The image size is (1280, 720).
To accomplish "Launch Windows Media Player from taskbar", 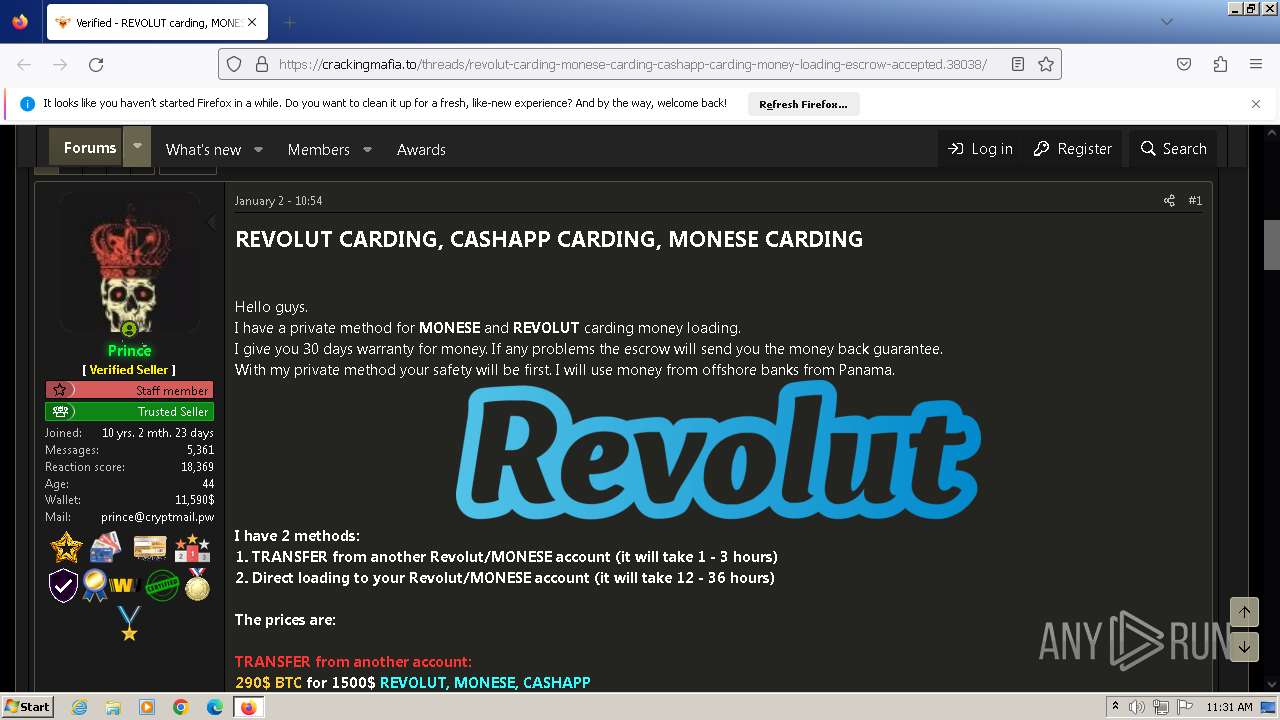I will pyautogui.click(x=147, y=707).
